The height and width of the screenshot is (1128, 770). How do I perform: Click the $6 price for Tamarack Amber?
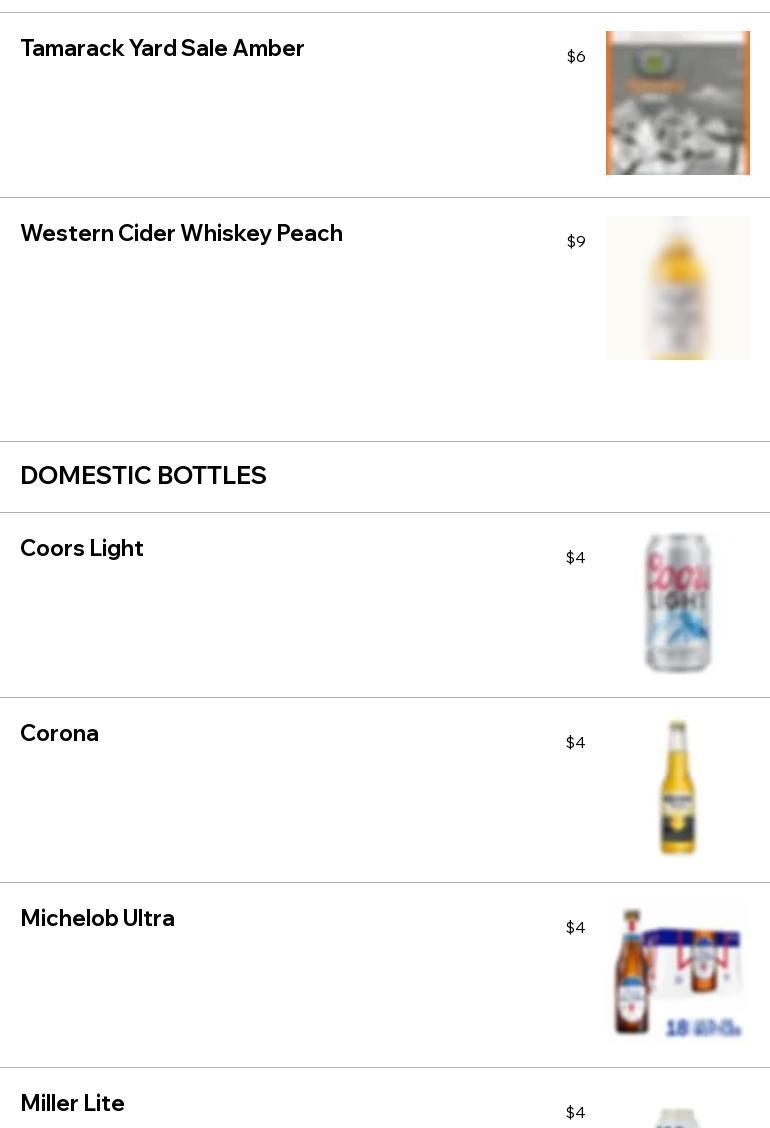(576, 57)
